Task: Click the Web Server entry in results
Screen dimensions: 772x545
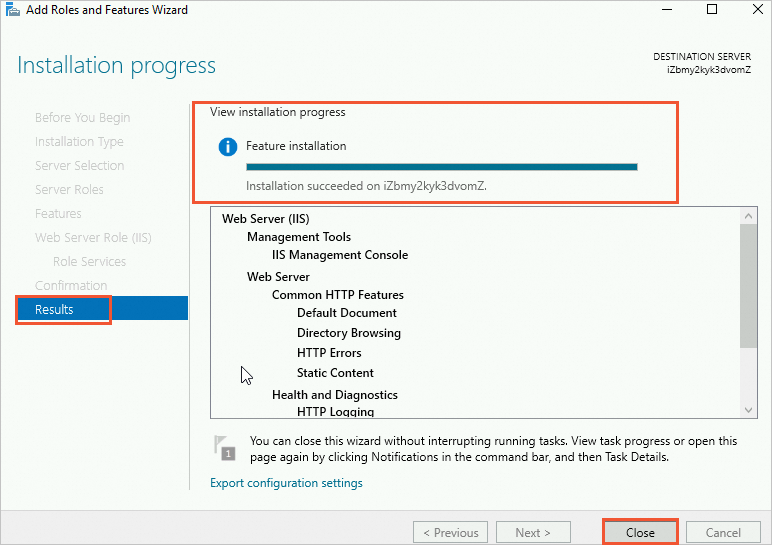Action: coord(278,277)
